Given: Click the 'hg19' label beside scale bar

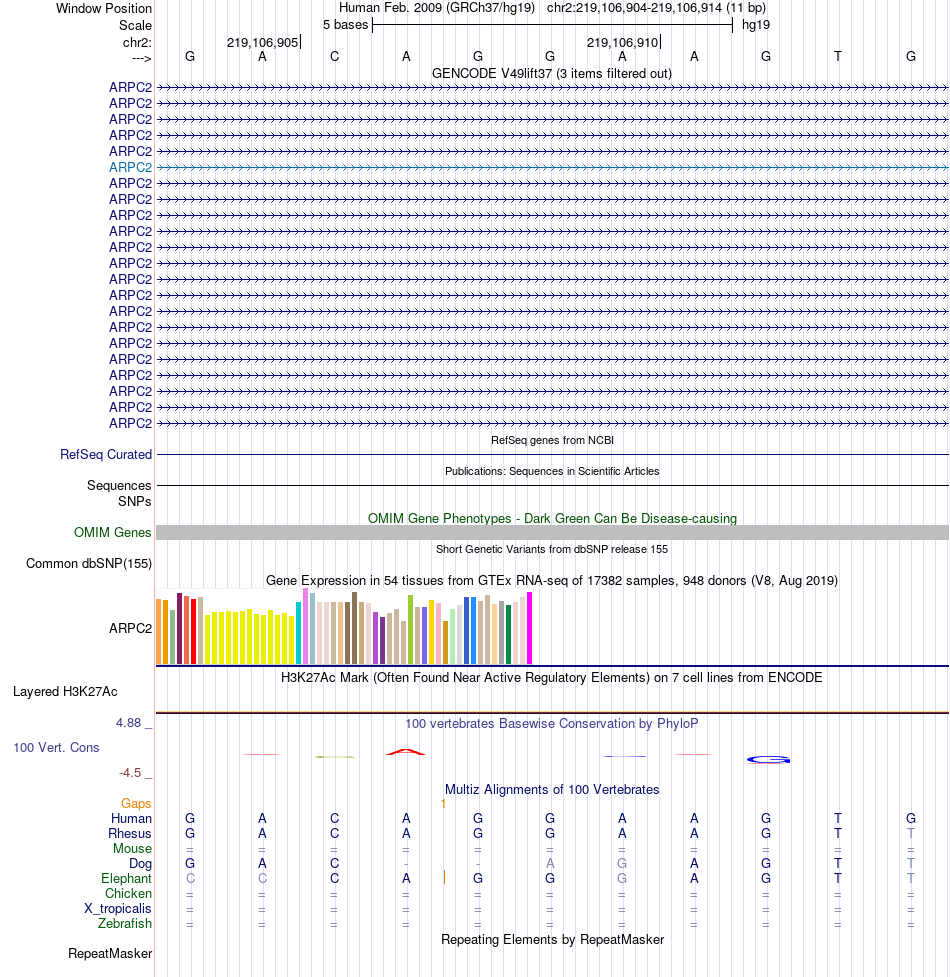Looking at the screenshot, I should [756, 25].
